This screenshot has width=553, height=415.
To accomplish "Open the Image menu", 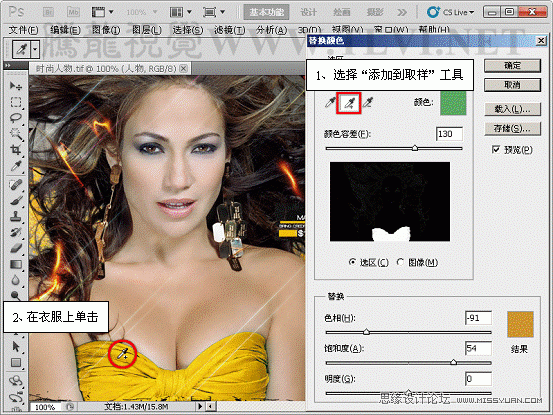I will coord(106,30).
